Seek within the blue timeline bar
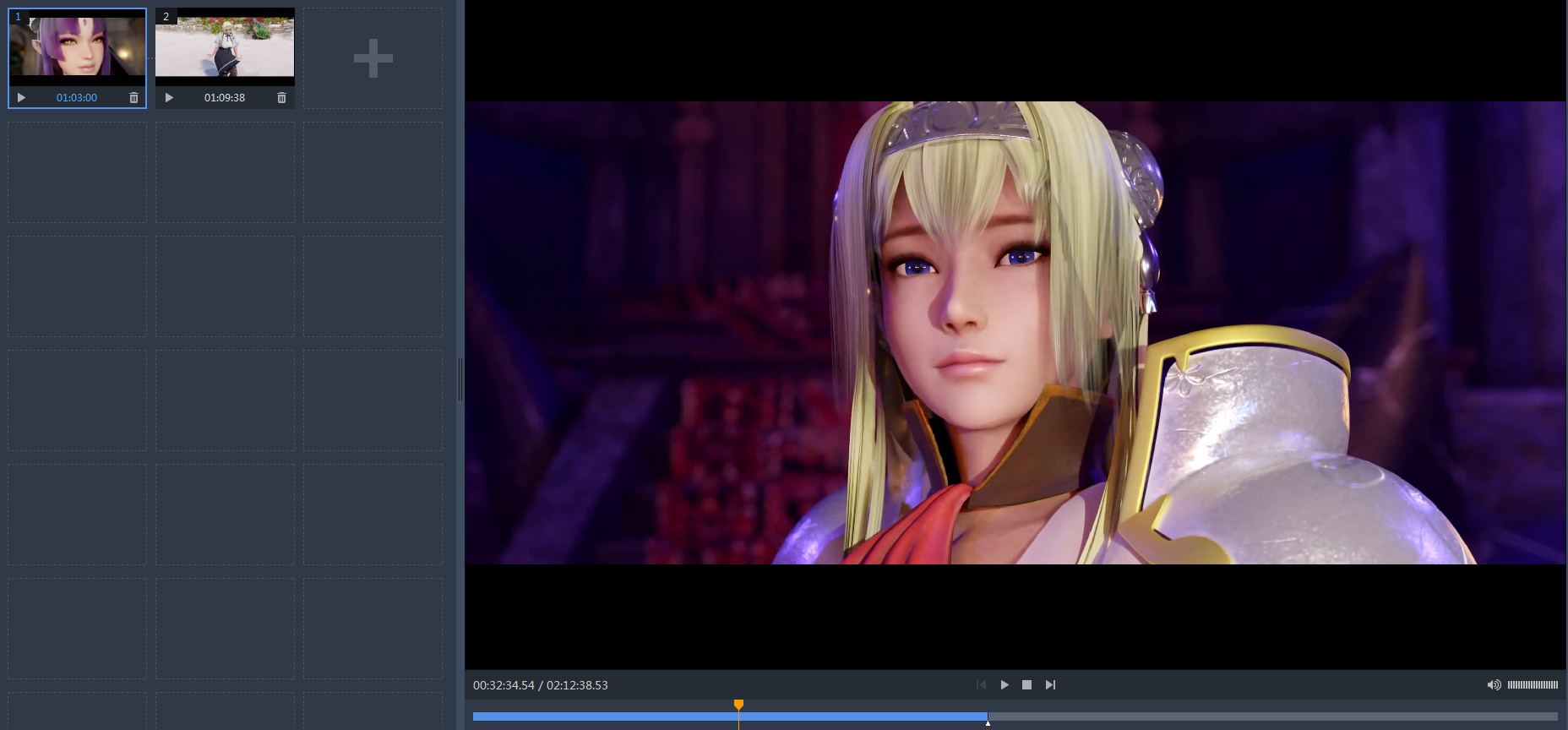The height and width of the screenshot is (730, 1568). (x=730, y=716)
